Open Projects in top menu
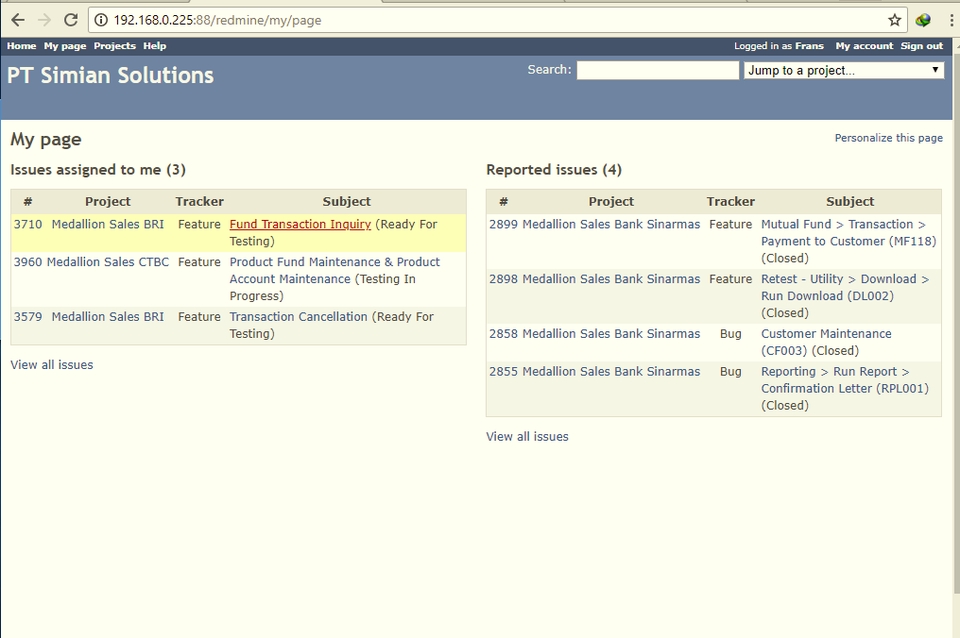The image size is (960, 638). (x=114, y=46)
